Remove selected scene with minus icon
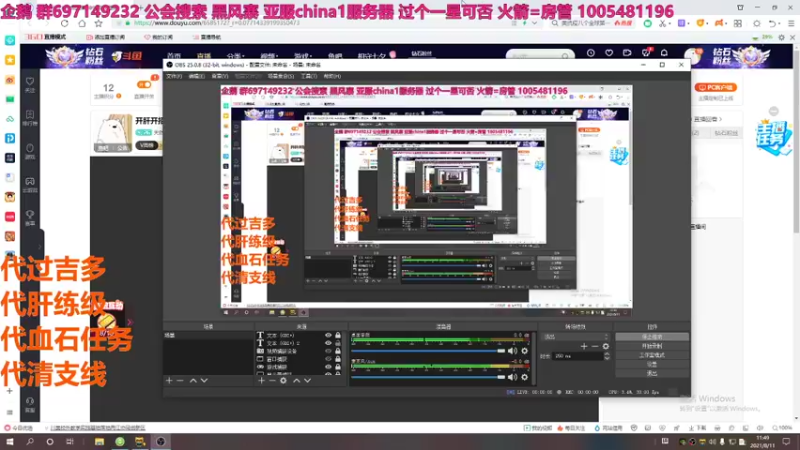800x450 pixels. [180, 381]
